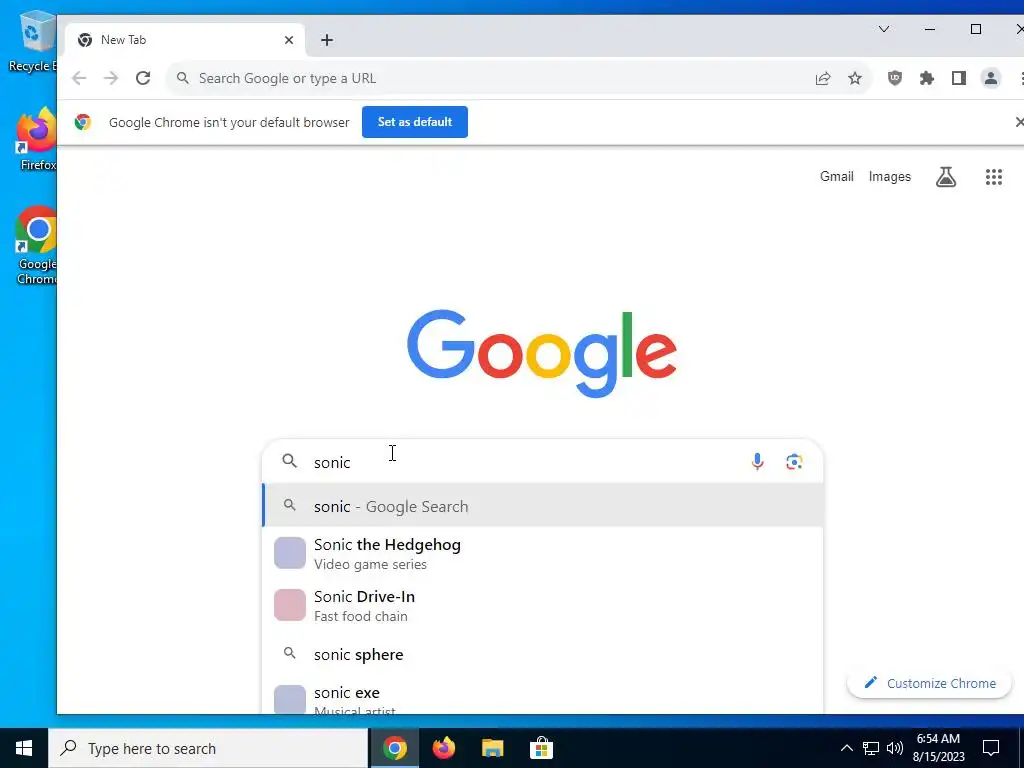The image size is (1024, 768).
Task: Open the uBlock Origin shield extension
Action: (895, 78)
